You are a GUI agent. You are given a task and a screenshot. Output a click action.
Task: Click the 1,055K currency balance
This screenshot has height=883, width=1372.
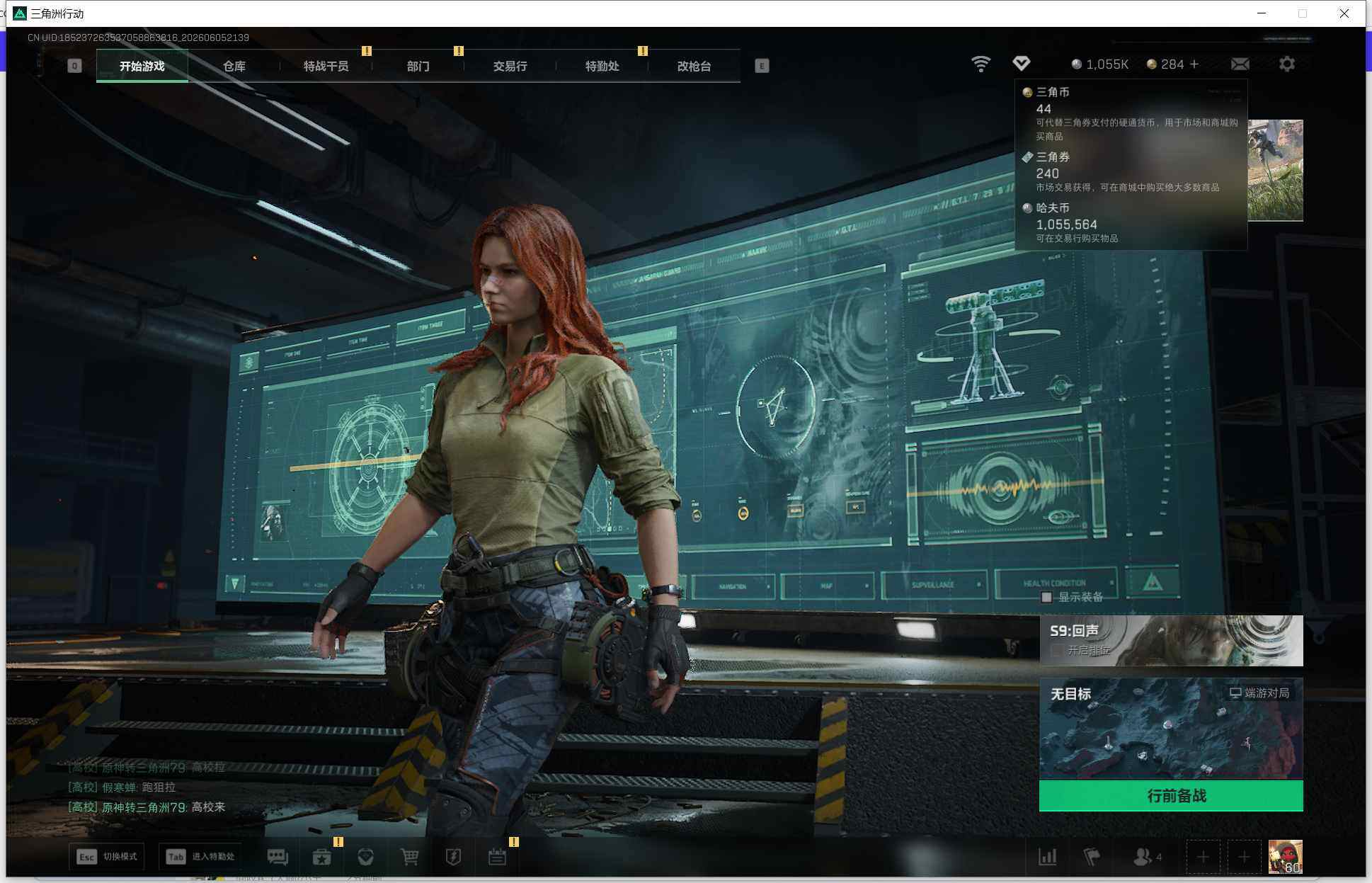[1107, 64]
